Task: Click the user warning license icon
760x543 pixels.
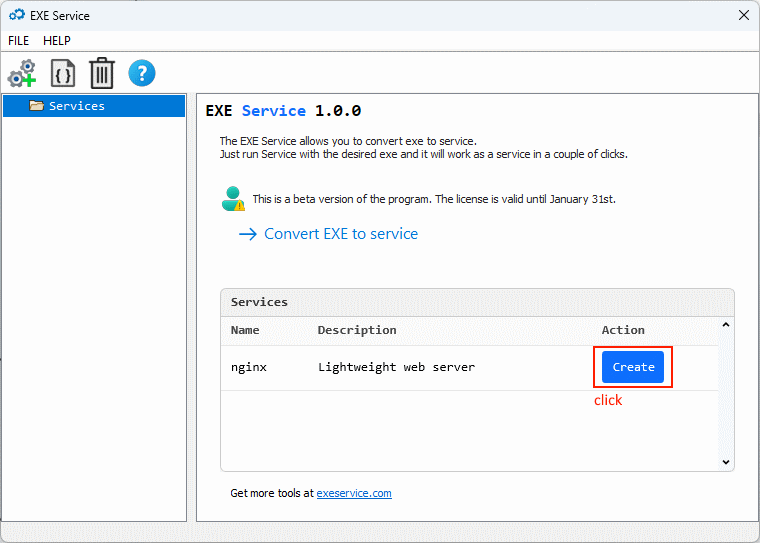Action: [233, 199]
